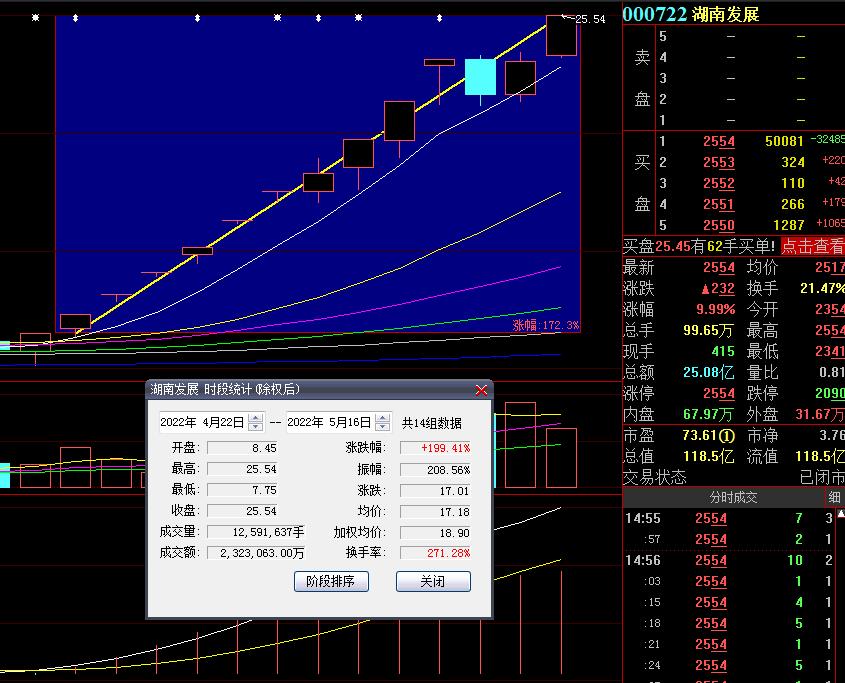Decrease the end date using down spinner
The image size is (845, 683).
[382, 427]
